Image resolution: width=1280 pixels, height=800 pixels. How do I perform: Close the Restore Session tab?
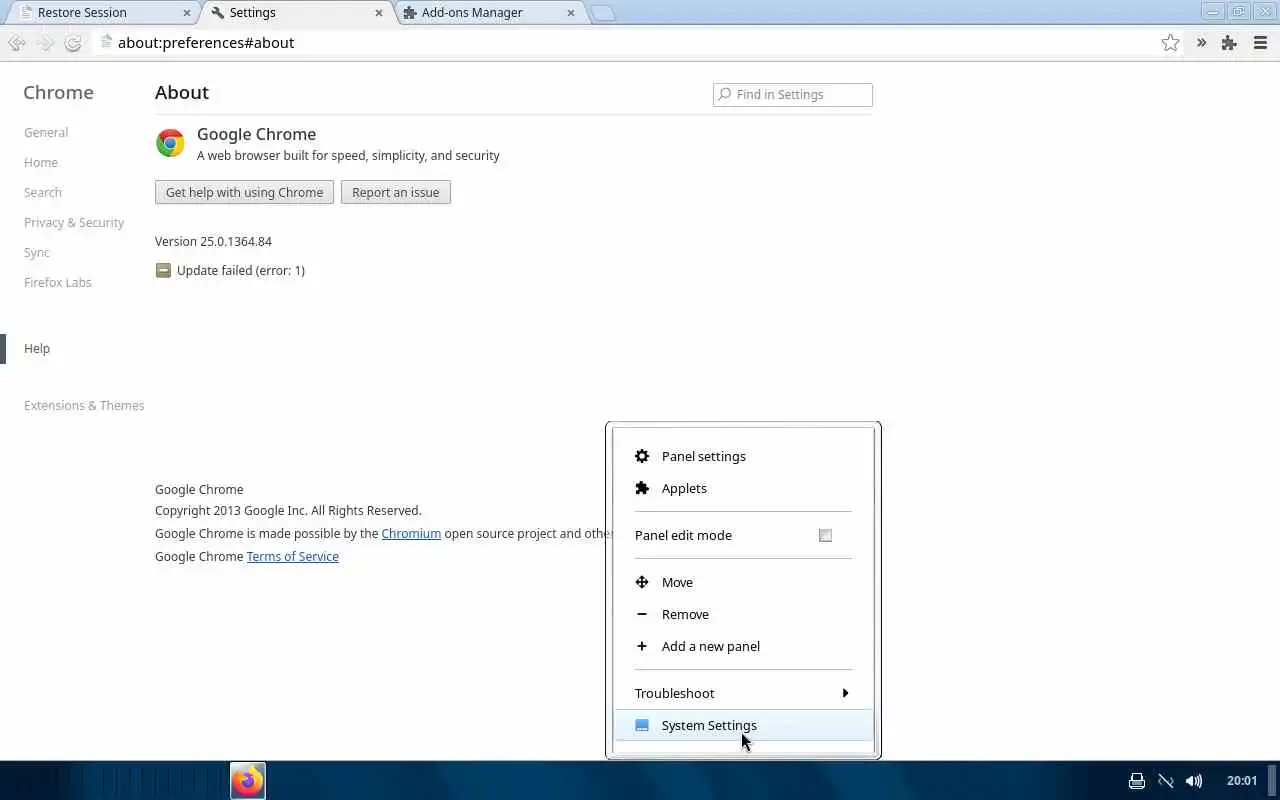(187, 13)
